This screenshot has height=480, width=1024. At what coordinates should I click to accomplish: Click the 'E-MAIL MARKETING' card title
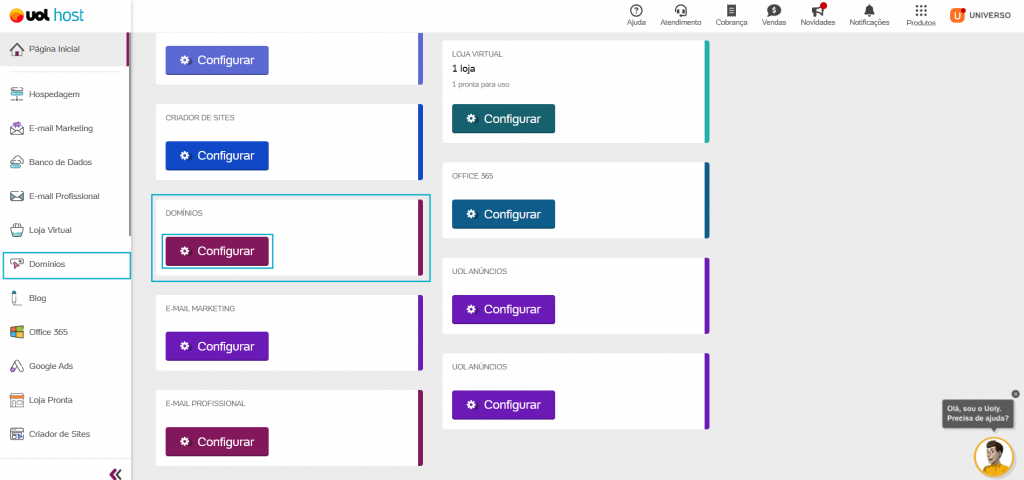[x=200, y=309]
